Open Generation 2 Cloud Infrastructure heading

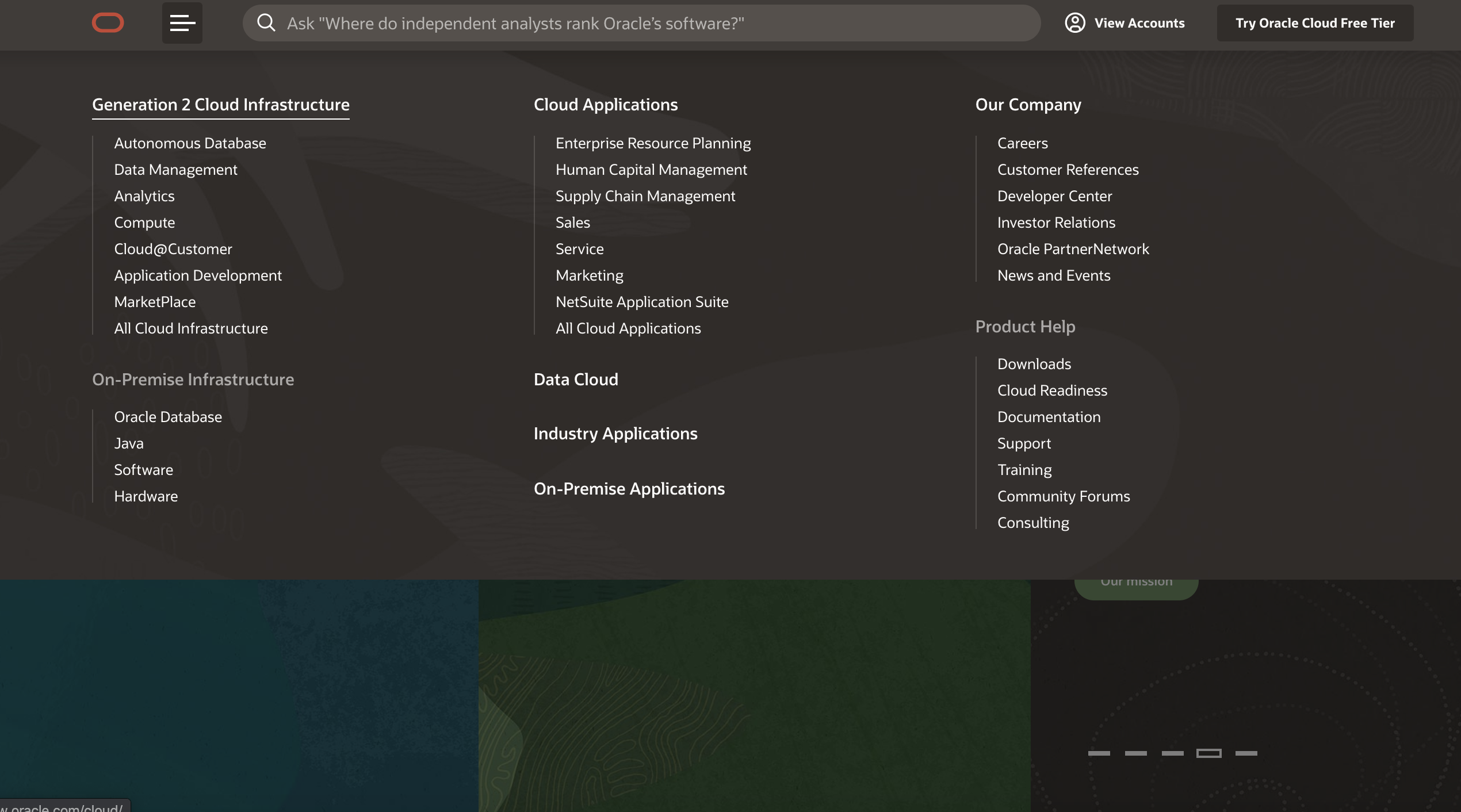click(220, 105)
